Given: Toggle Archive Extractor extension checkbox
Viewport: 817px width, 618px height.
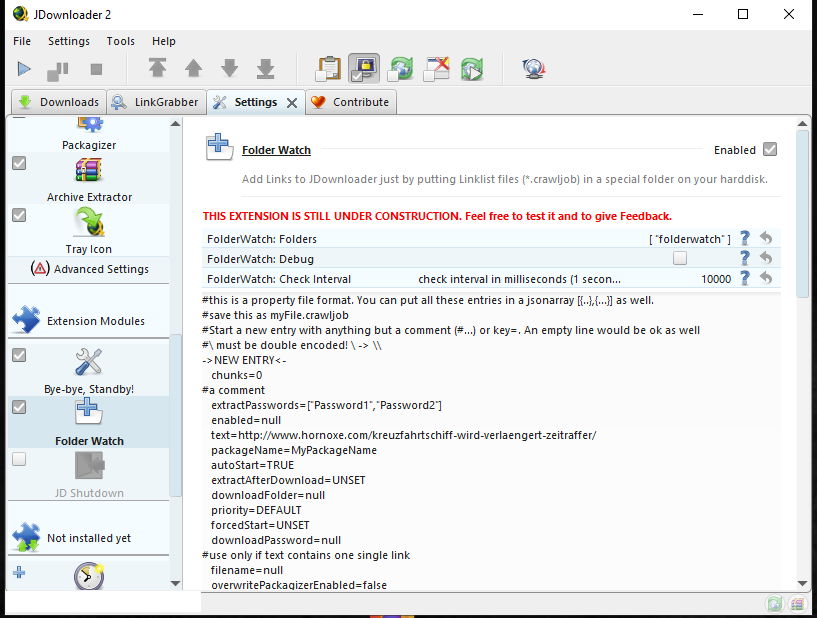Looking at the screenshot, I should coord(19,163).
